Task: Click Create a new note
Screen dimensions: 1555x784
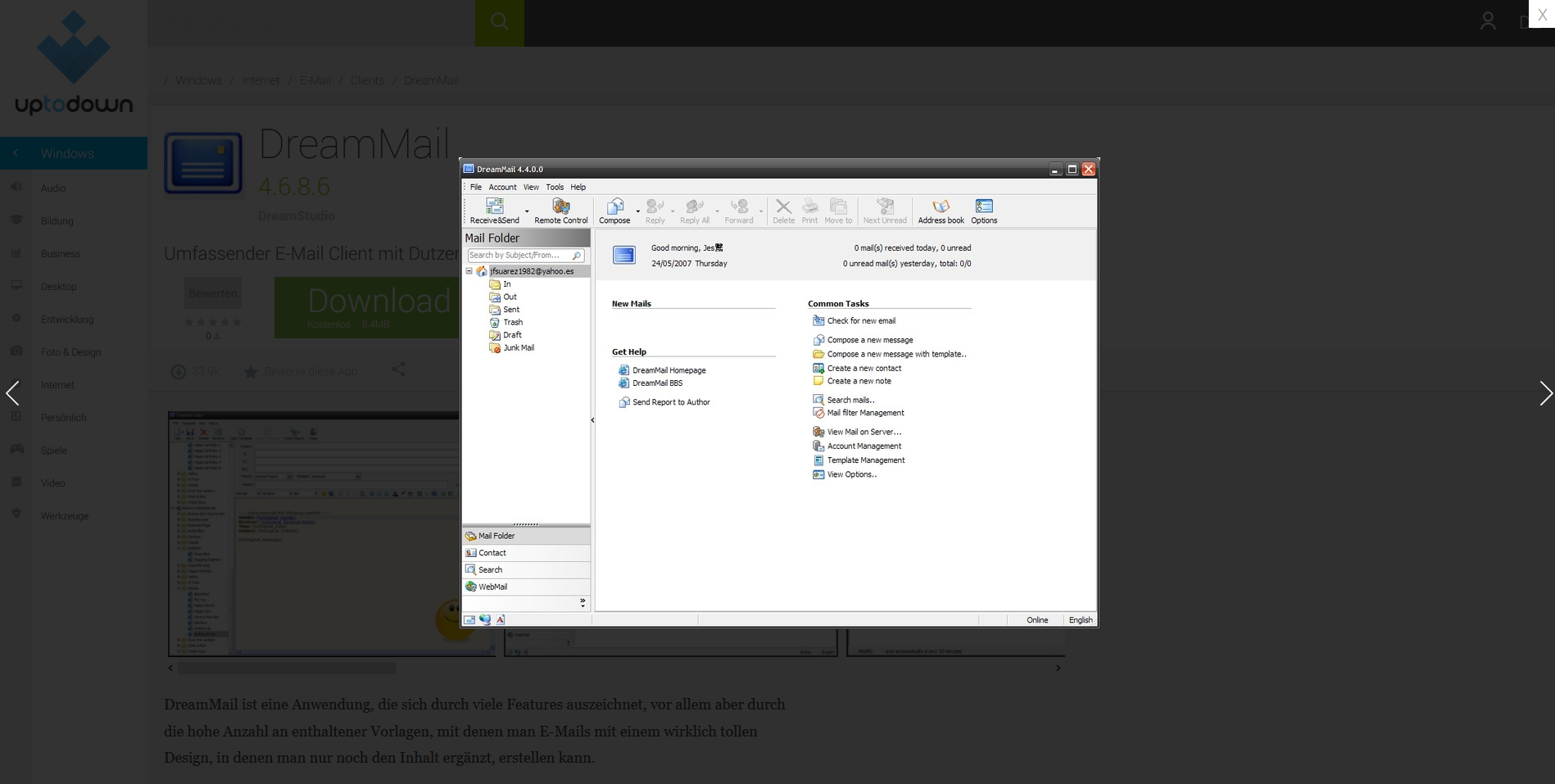Action: pos(852,381)
